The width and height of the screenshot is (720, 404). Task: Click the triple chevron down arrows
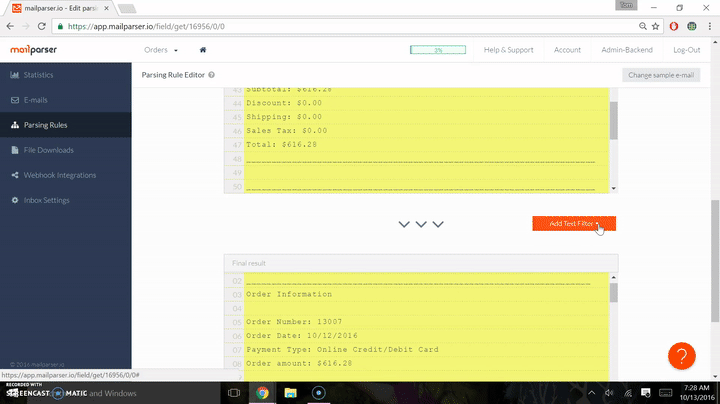click(421, 224)
